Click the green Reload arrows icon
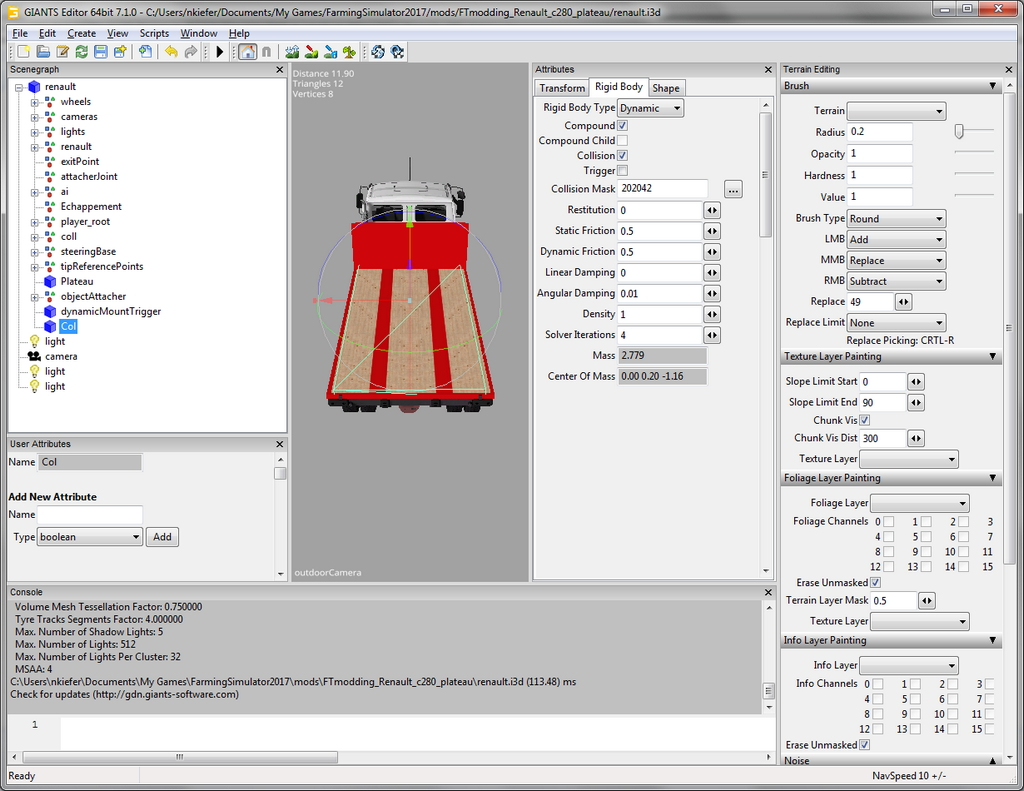Screen dimensions: 1024x791 coord(82,52)
